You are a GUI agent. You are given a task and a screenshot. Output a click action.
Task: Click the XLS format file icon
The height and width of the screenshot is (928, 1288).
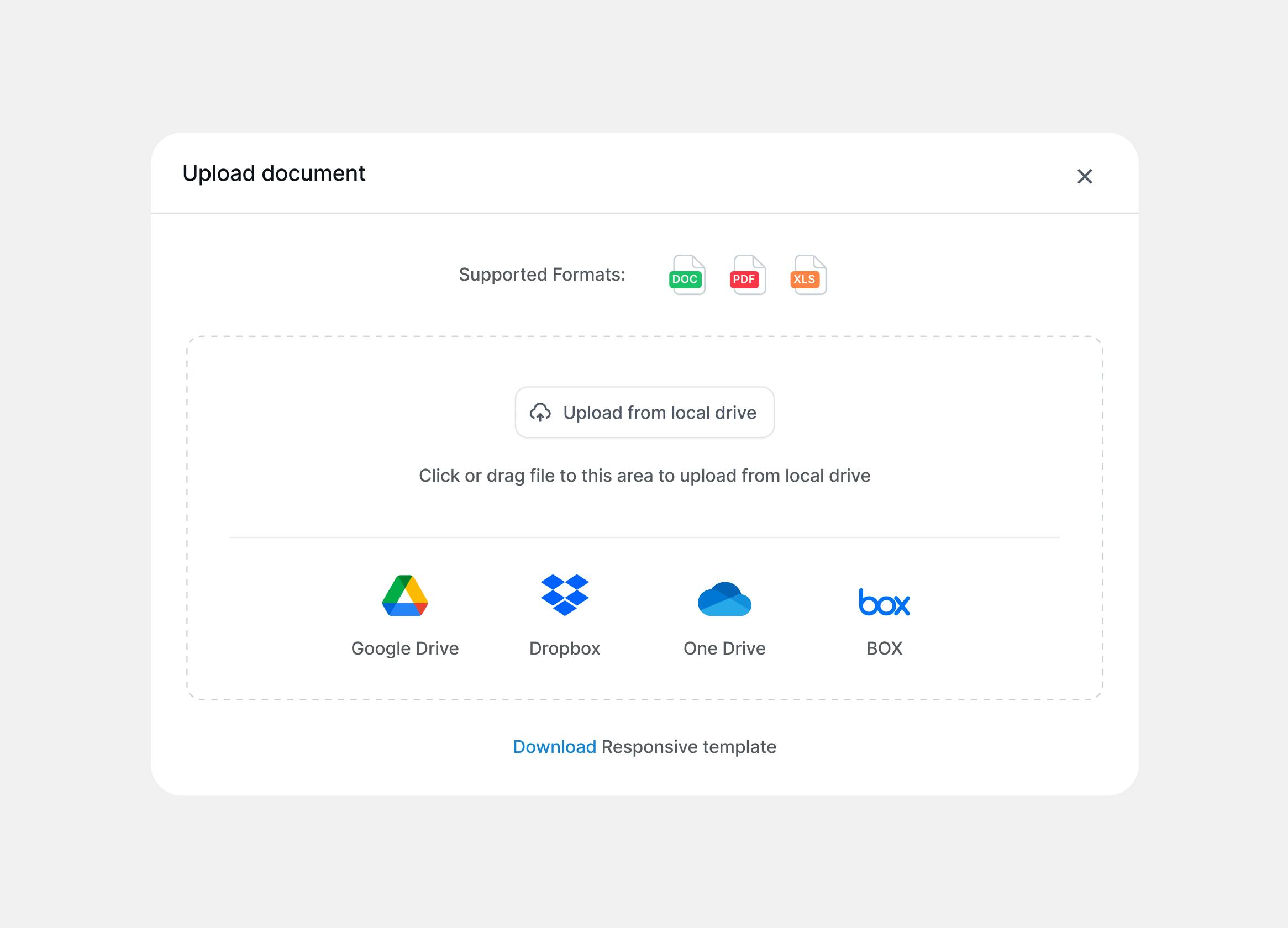pos(809,275)
